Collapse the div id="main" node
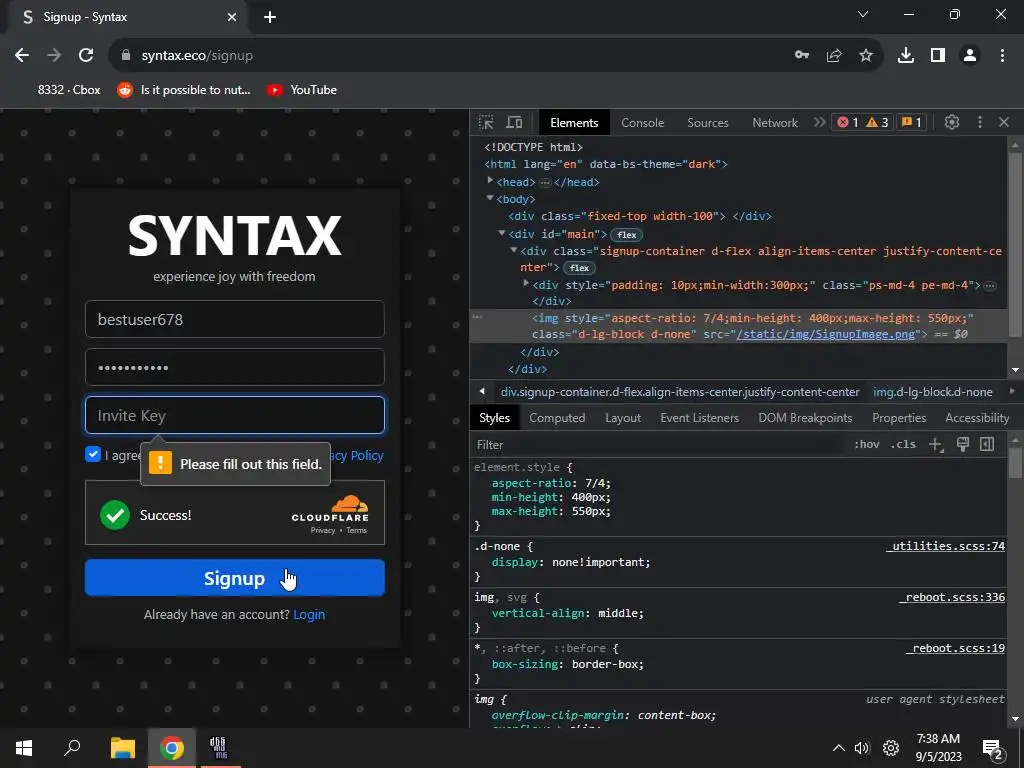This screenshot has height=768, width=1024. [502, 232]
